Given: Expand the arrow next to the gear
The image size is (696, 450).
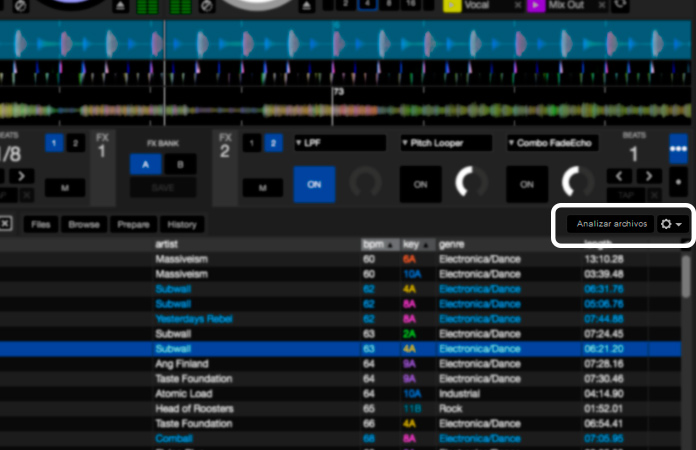Looking at the screenshot, I should tap(679, 225).
